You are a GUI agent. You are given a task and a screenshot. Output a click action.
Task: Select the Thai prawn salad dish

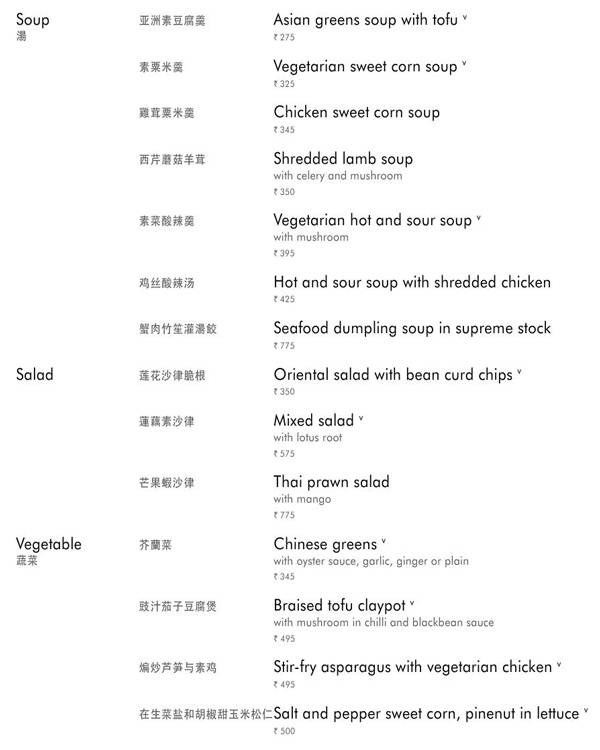click(x=331, y=482)
